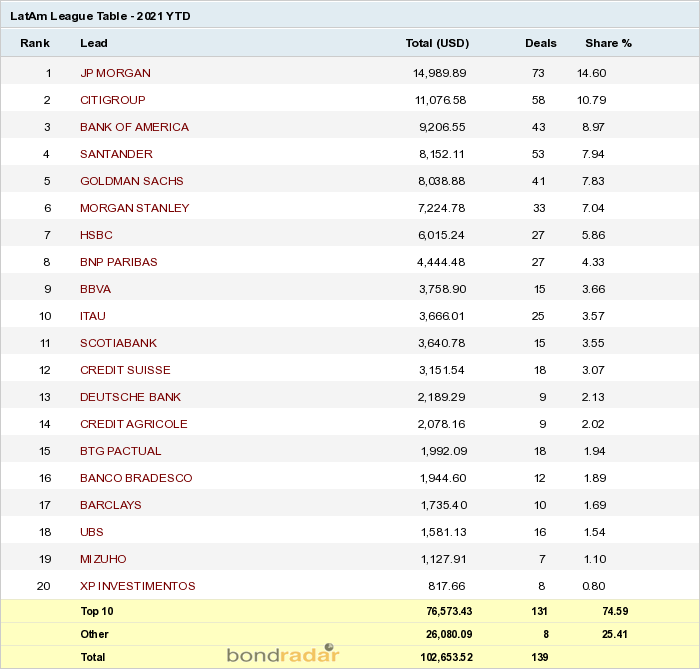Select total deals count 139
This screenshot has height=669, width=700.
(540, 657)
